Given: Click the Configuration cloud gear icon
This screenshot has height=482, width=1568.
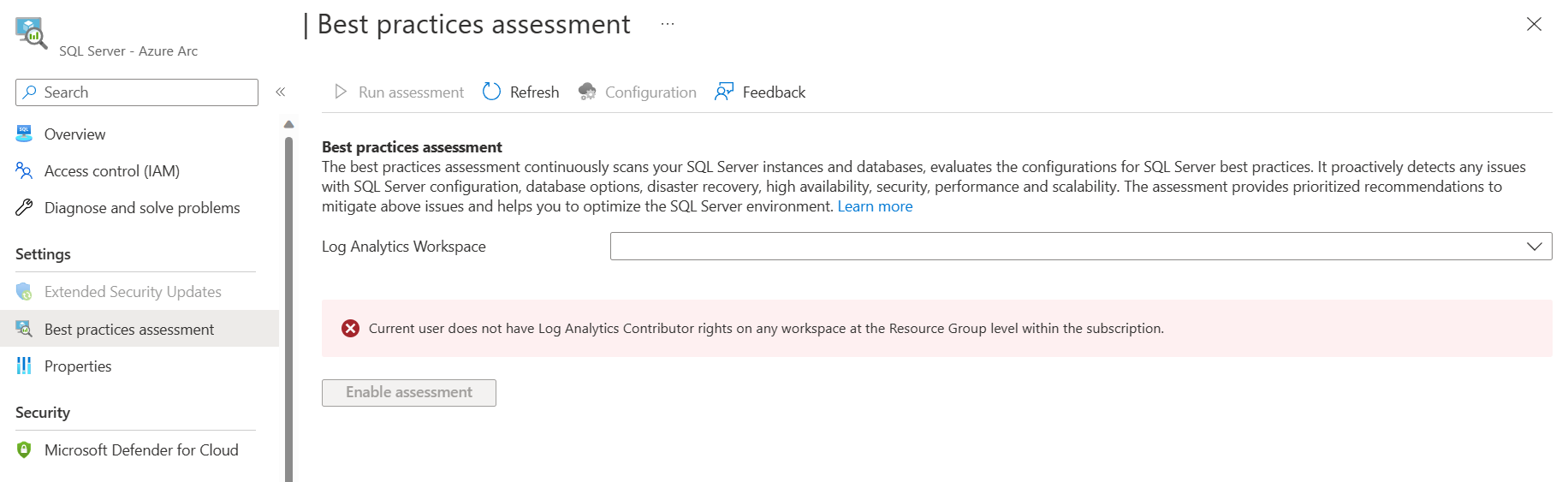Looking at the screenshot, I should 587,92.
